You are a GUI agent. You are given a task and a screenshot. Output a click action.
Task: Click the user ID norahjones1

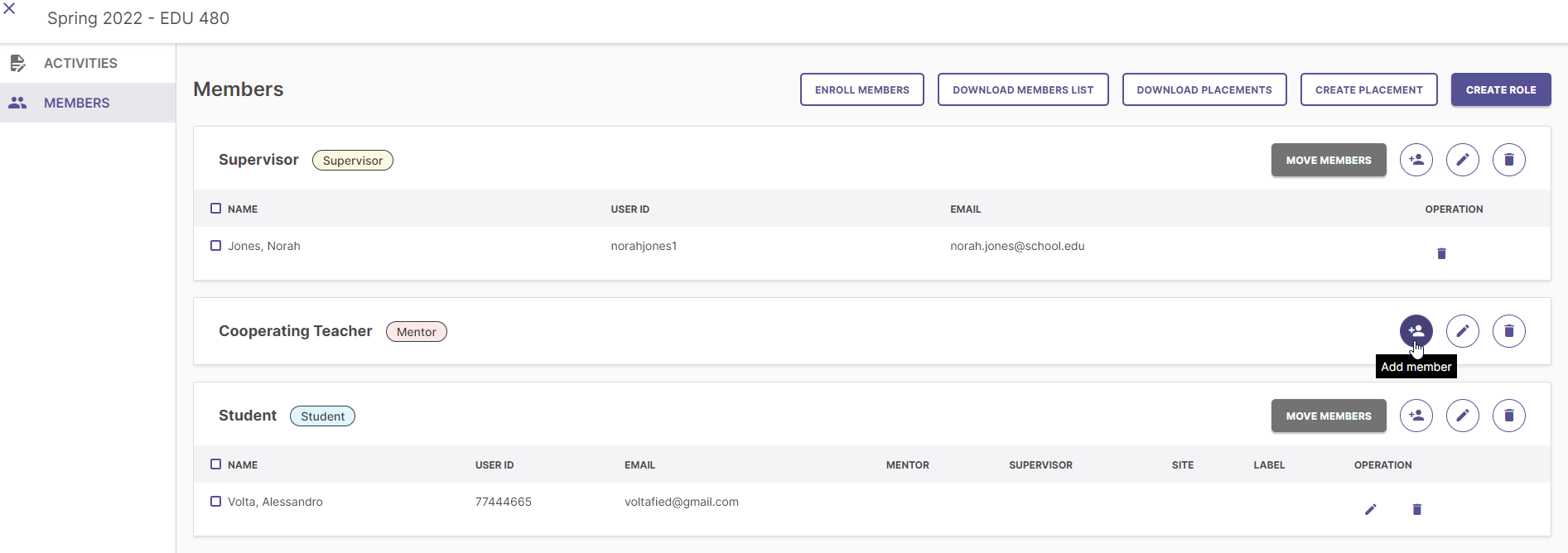[644, 246]
